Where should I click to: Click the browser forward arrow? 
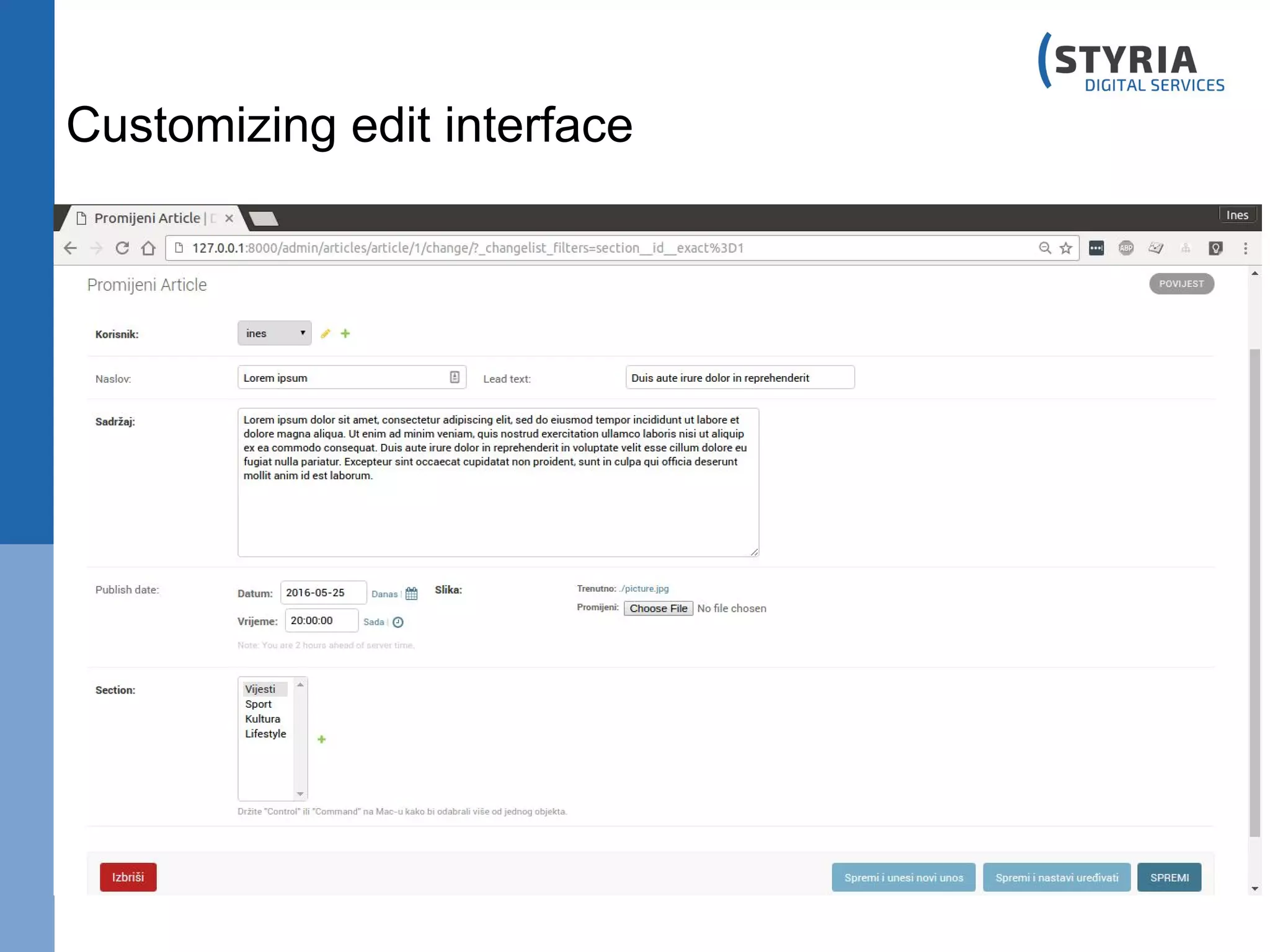96,248
